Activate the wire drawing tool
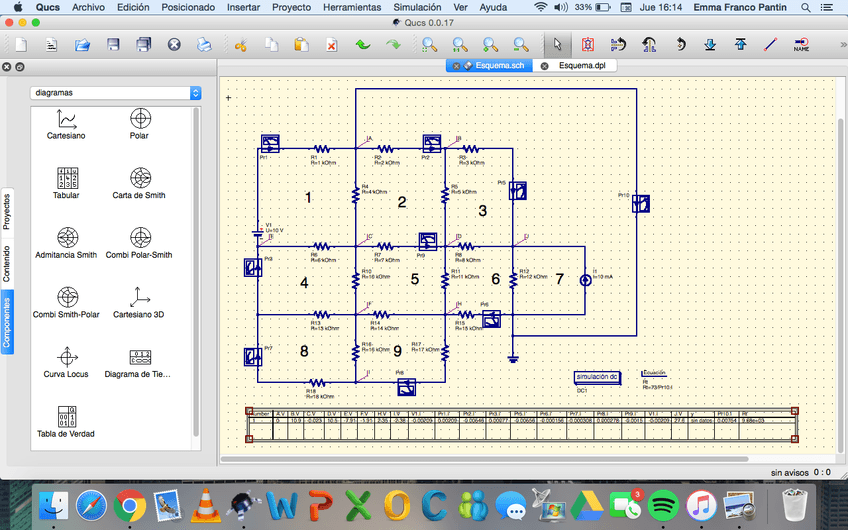This screenshot has width=848, height=530. pyautogui.click(x=770, y=45)
